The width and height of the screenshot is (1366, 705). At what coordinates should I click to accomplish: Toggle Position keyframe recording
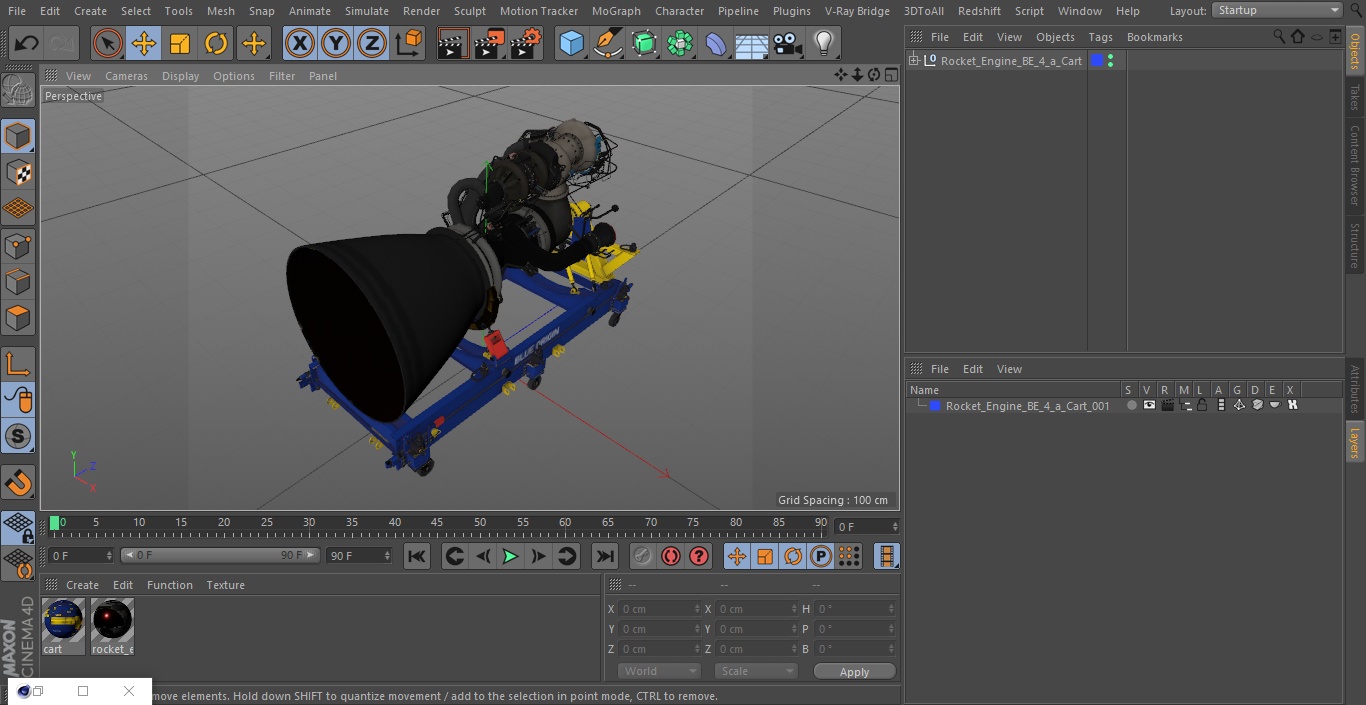click(737, 556)
